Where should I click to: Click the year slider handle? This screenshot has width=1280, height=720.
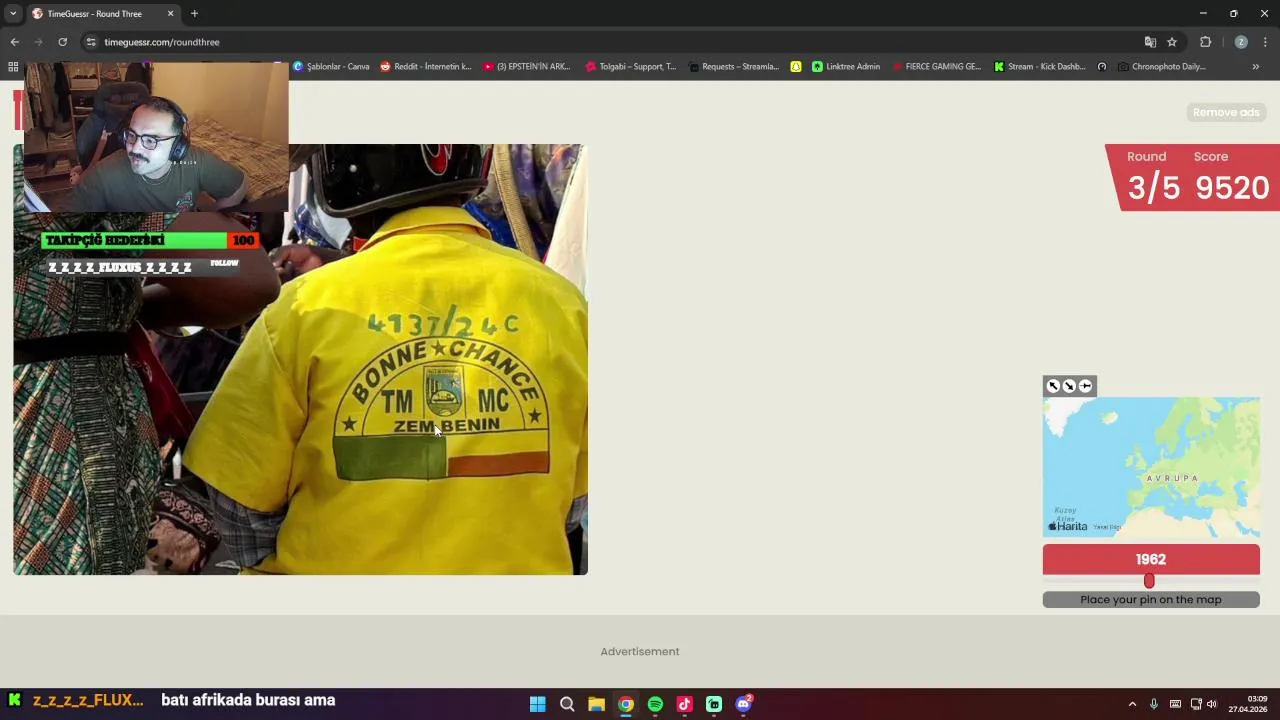point(1149,581)
